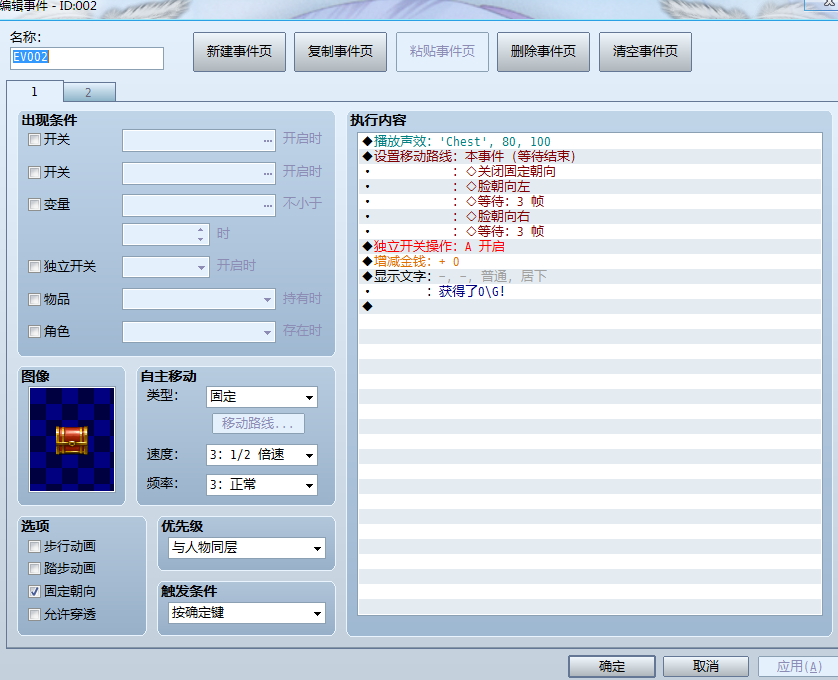Open the 频率 dropdown showing 正常

262,485
